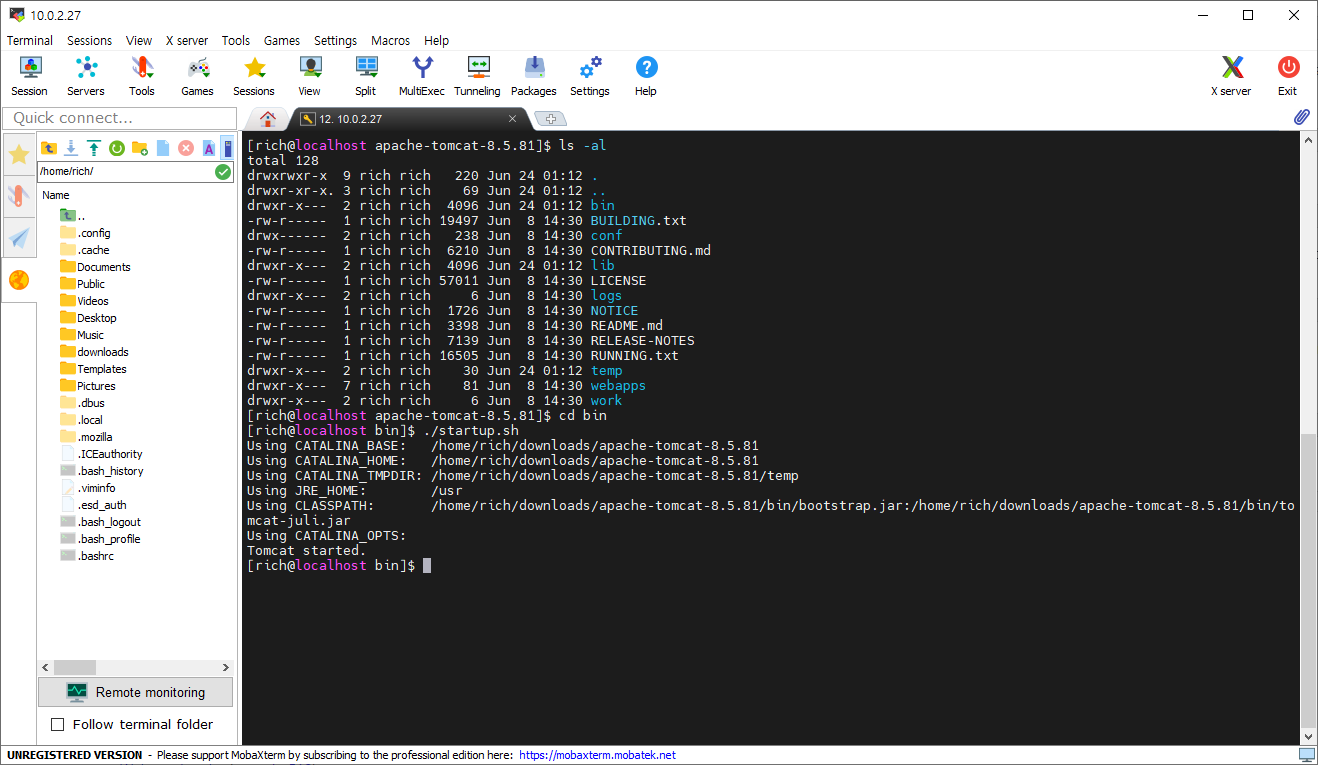The width and height of the screenshot is (1318, 765).
Task: Open the Terminal menu
Action: point(30,41)
